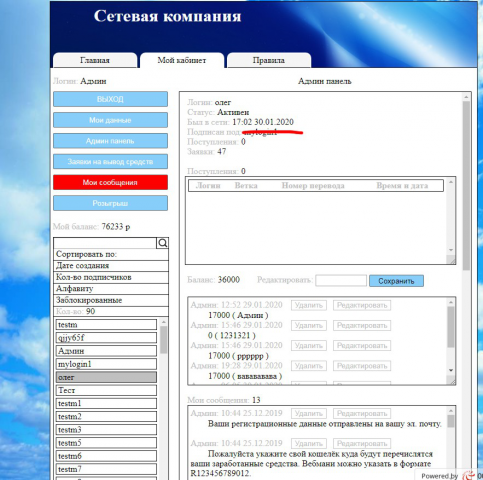Viewport: 483px width, 480px height.
Task: Select user Тест in the list
Action: coord(106,390)
